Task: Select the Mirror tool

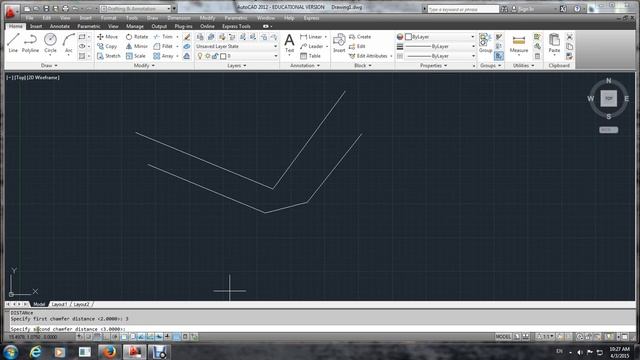Action: tap(137, 46)
